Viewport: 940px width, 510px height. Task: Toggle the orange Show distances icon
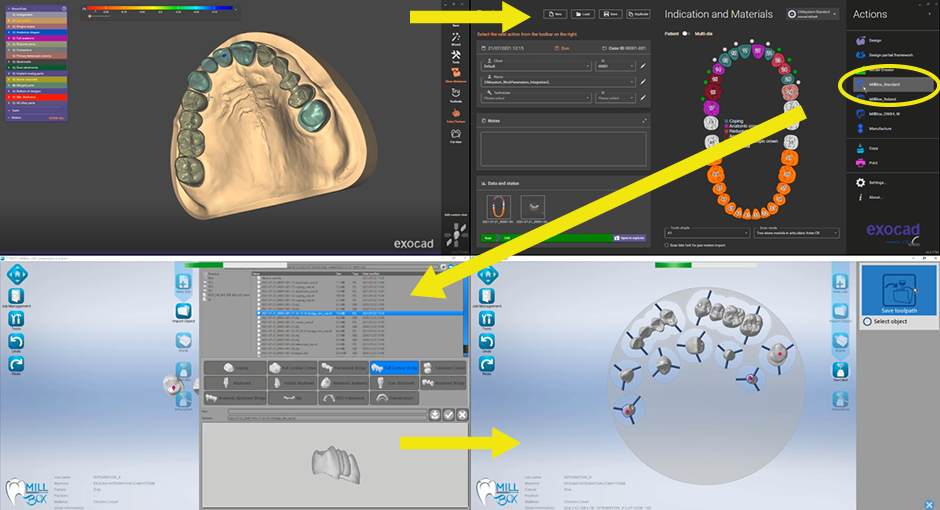click(x=456, y=75)
